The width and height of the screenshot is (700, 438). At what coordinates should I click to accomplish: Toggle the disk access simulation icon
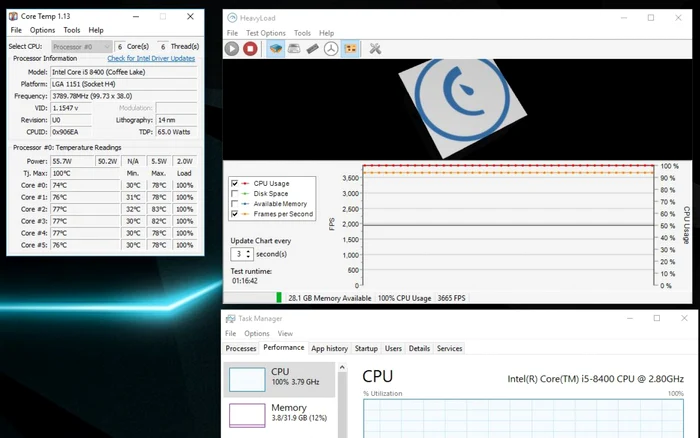331,49
